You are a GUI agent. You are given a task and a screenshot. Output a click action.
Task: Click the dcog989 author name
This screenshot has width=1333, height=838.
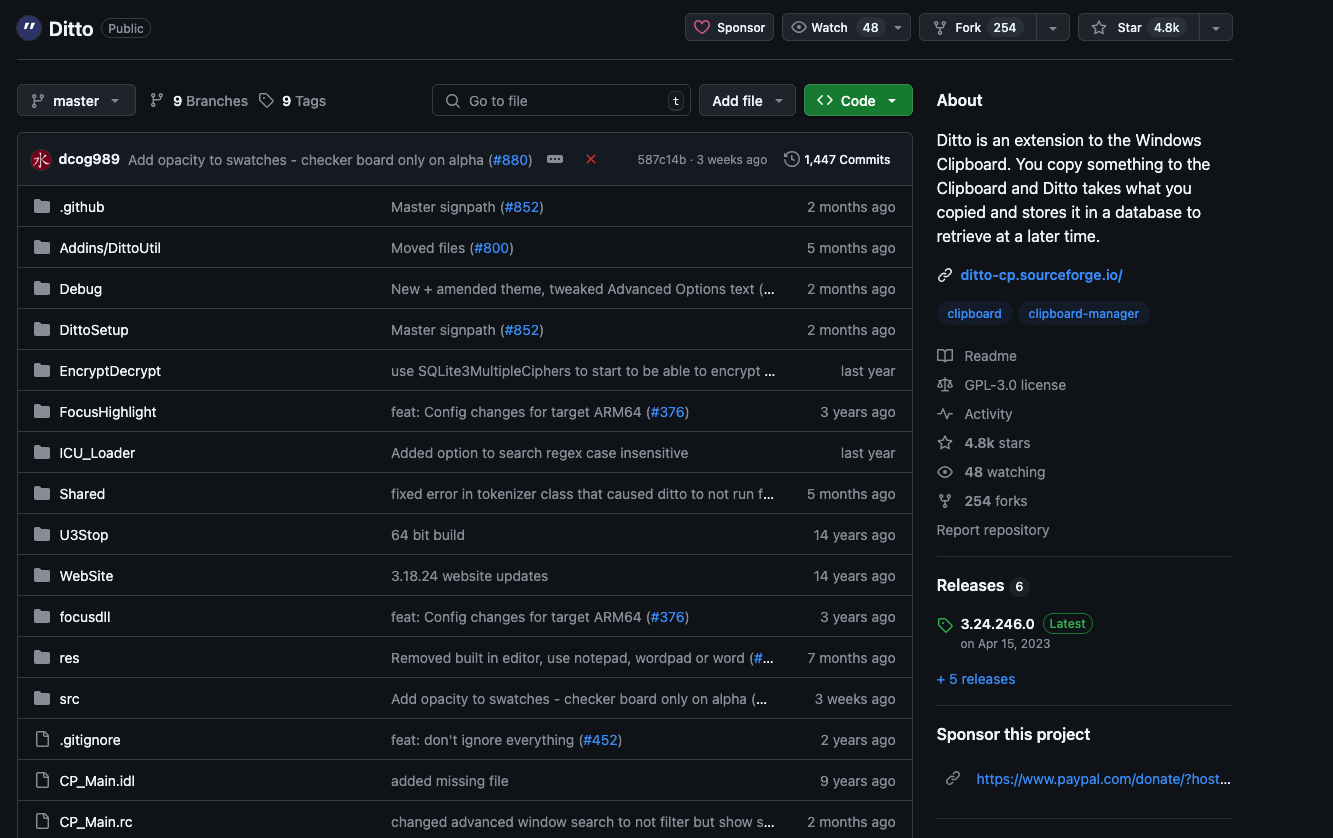click(x=89, y=160)
